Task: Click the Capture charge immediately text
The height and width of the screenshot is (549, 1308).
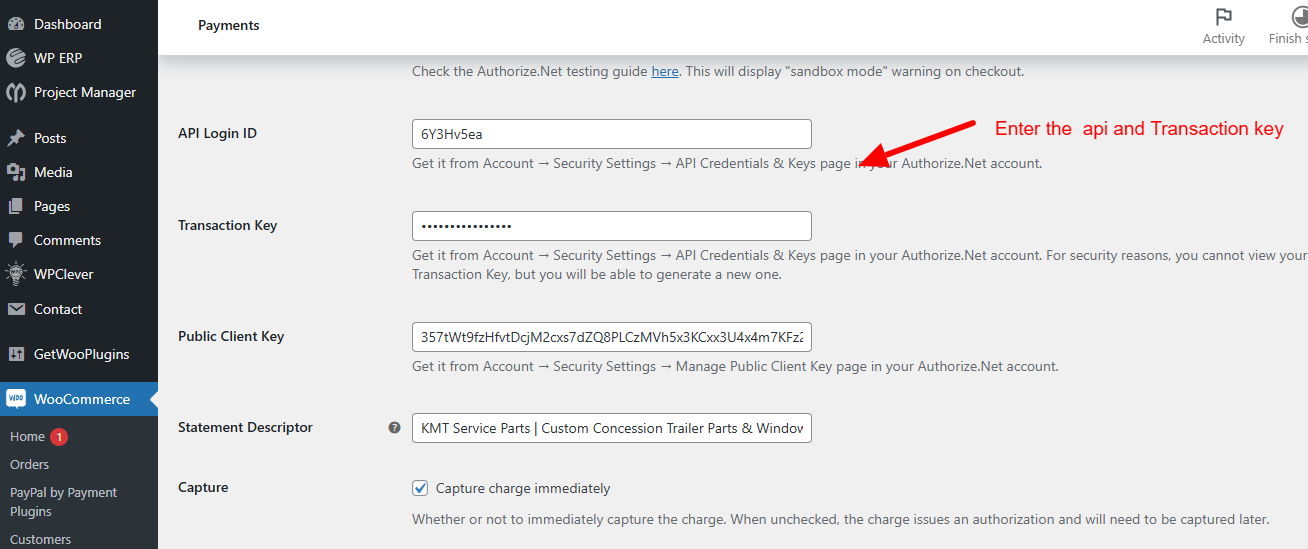Action: 523,488
